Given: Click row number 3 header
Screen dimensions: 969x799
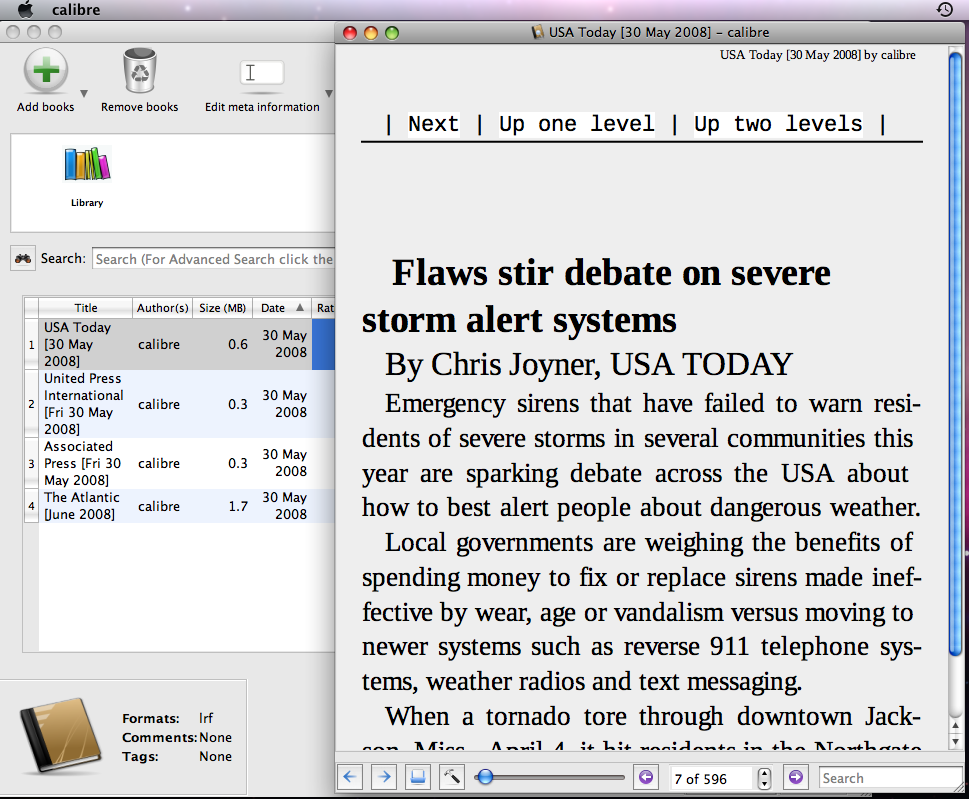Looking at the screenshot, I should tap(32, 463).
